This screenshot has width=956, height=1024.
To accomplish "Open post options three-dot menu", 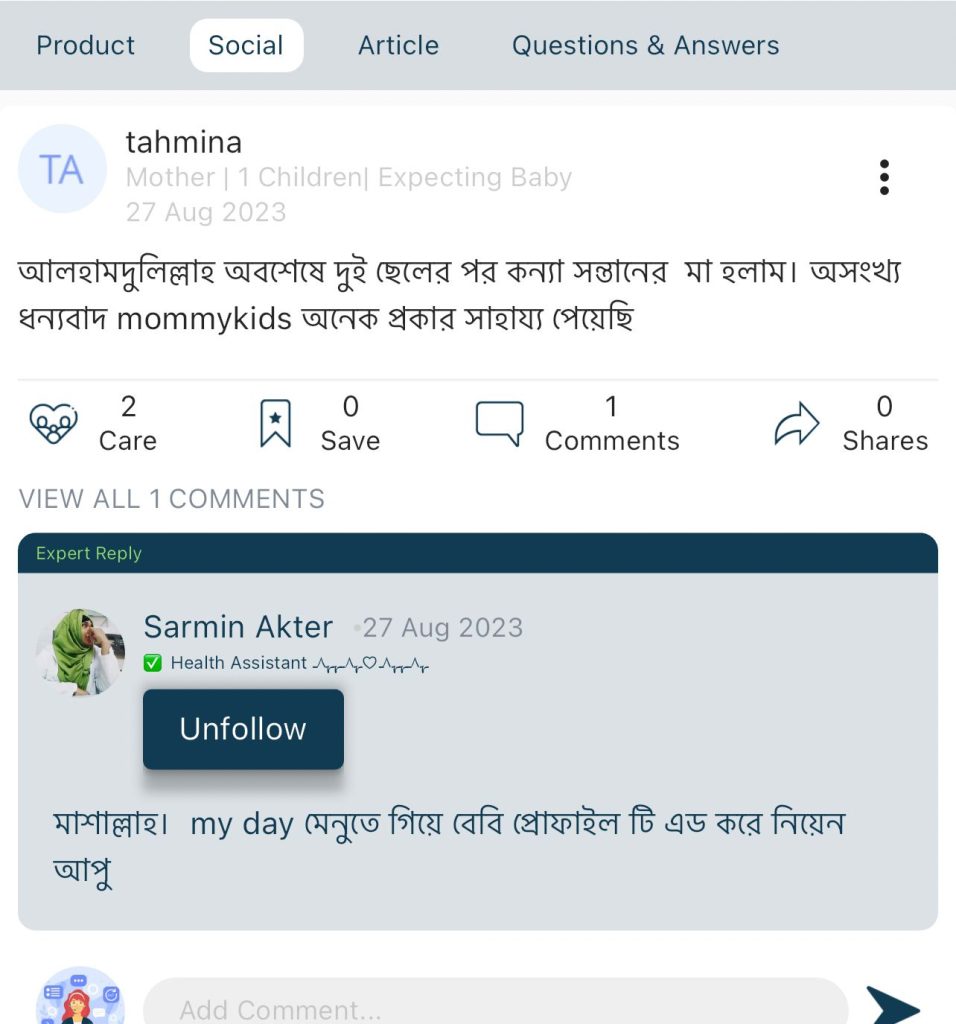I will point(884,177).
